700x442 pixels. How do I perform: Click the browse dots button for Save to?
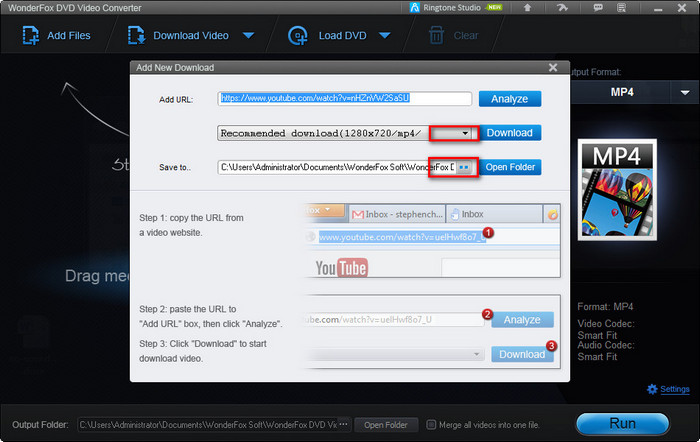click(464, 167)
